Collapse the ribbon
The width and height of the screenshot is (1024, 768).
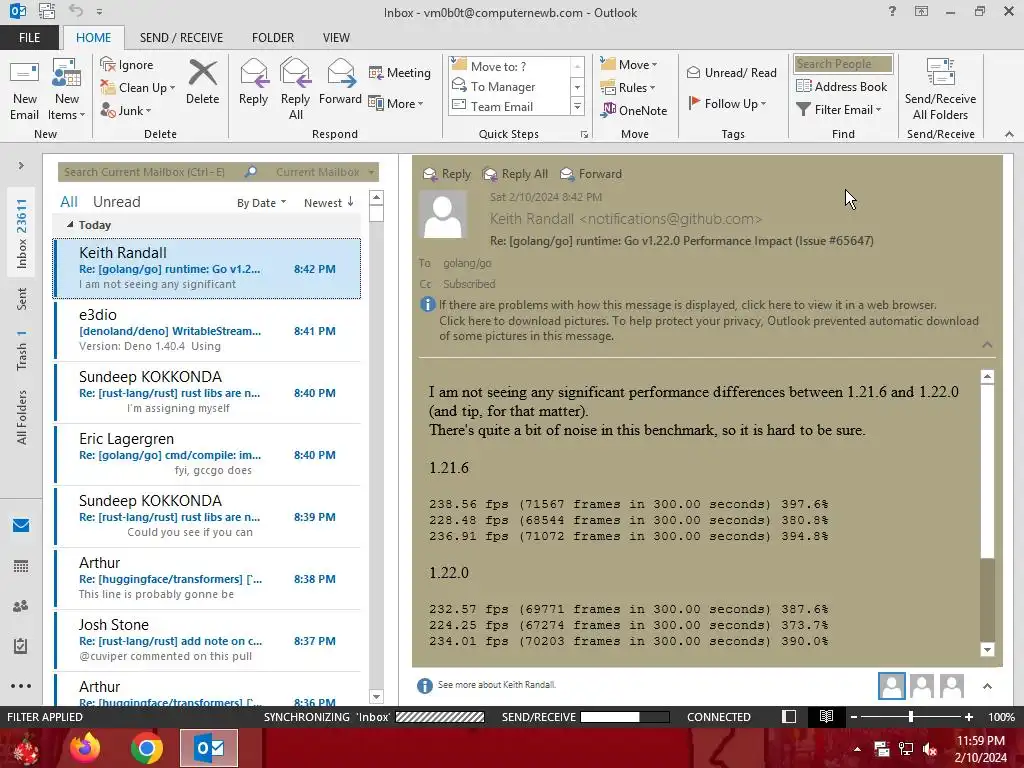pos(1009,135)
